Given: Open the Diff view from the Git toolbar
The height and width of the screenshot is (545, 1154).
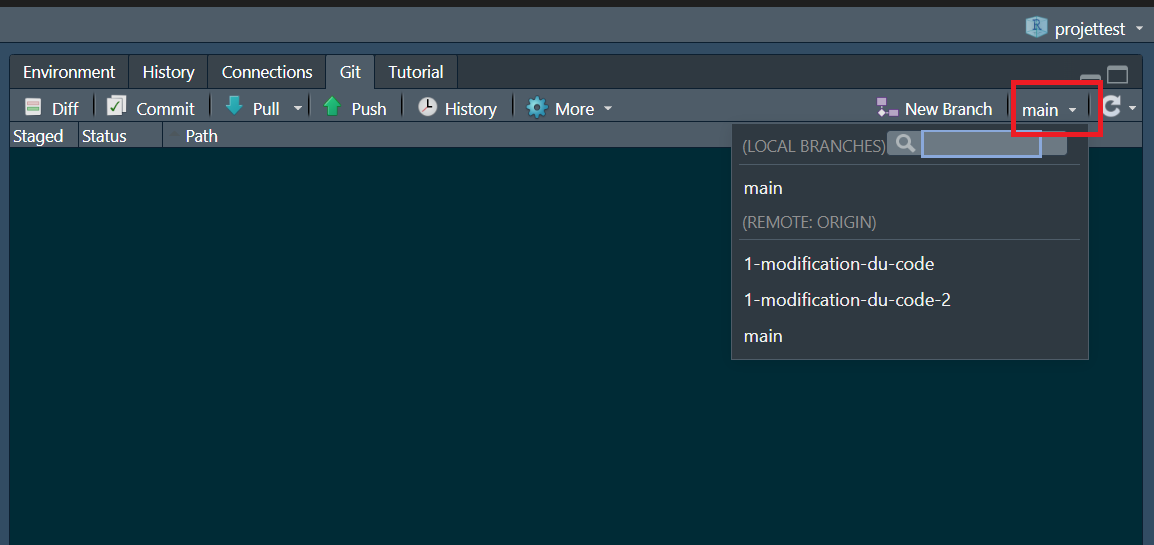Looking at the screenshot, I should coord(51,108).
